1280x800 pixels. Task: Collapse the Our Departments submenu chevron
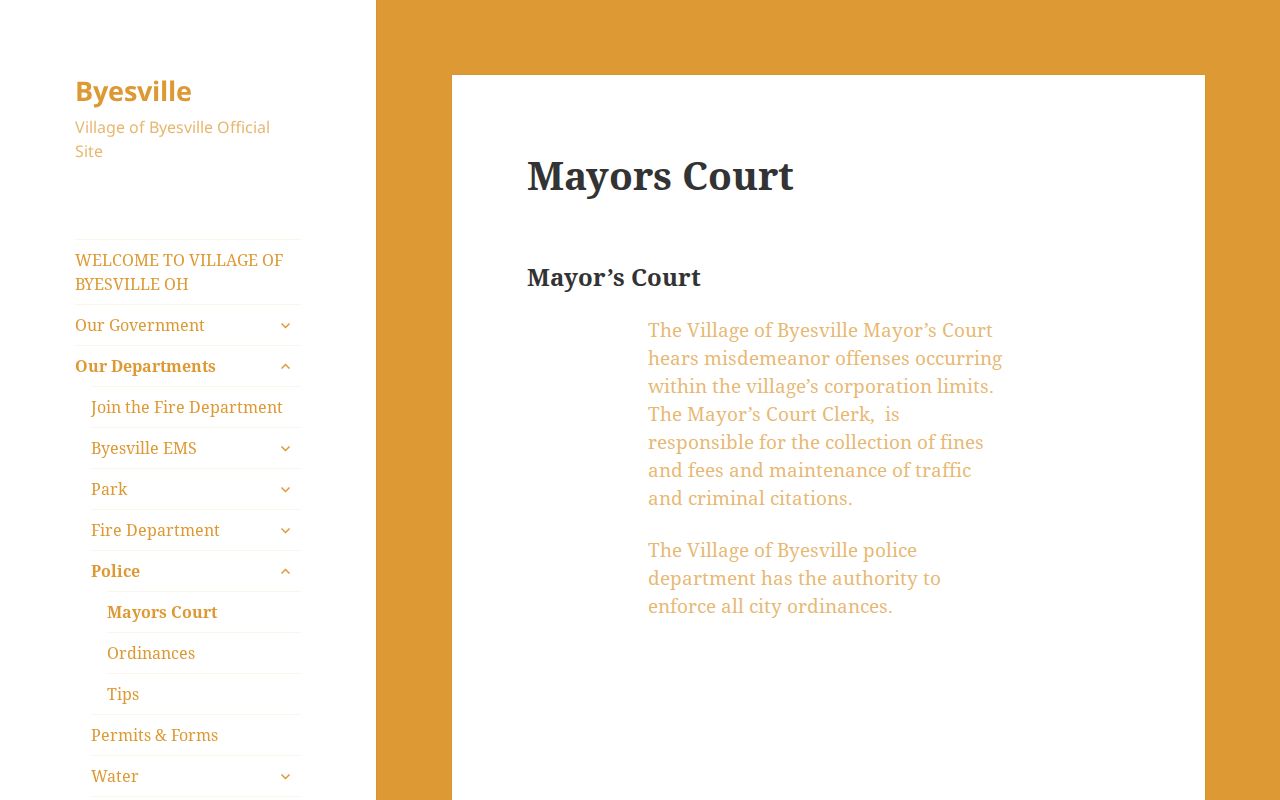coord(285,366)
